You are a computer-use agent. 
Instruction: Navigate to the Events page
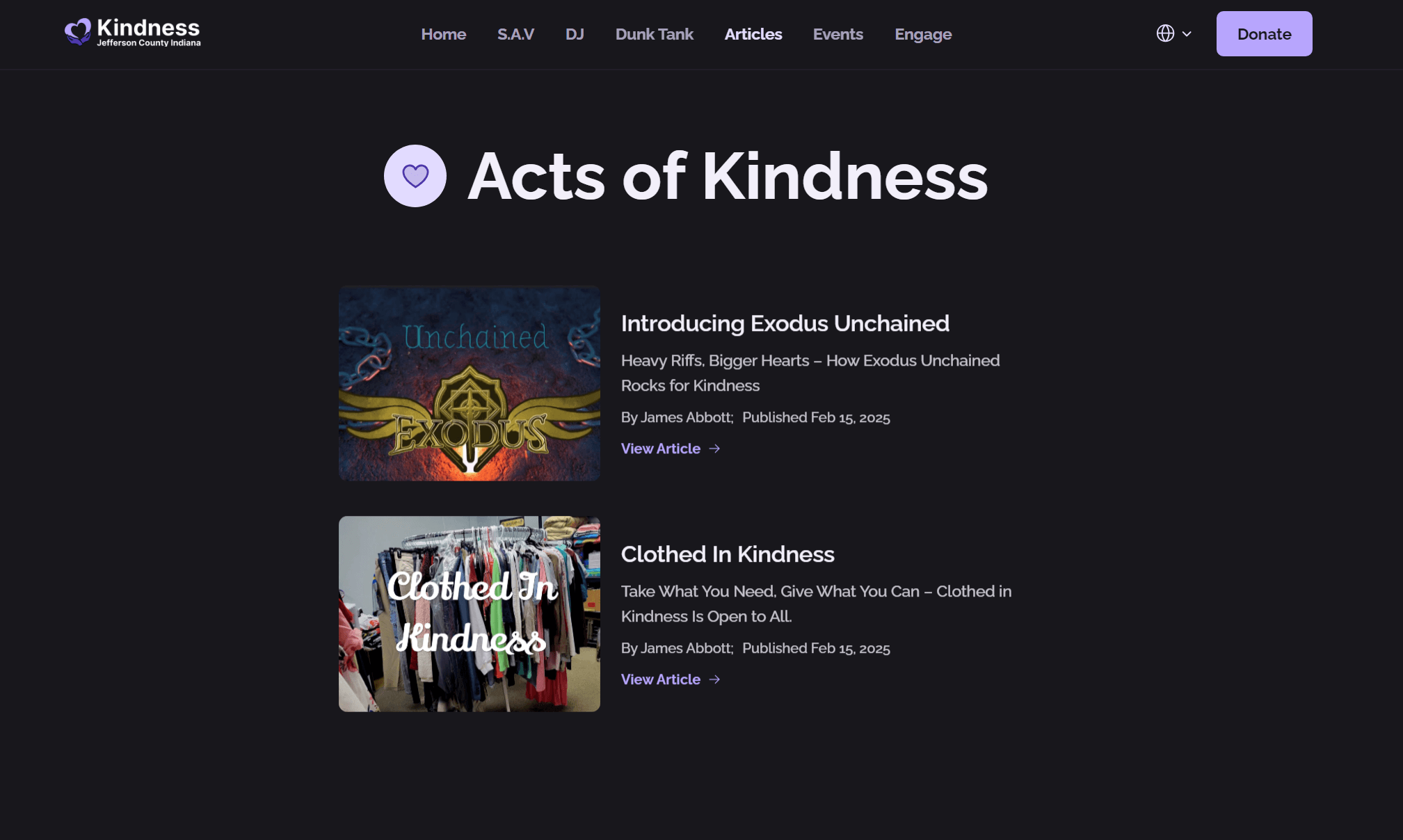tap(837, 34)
